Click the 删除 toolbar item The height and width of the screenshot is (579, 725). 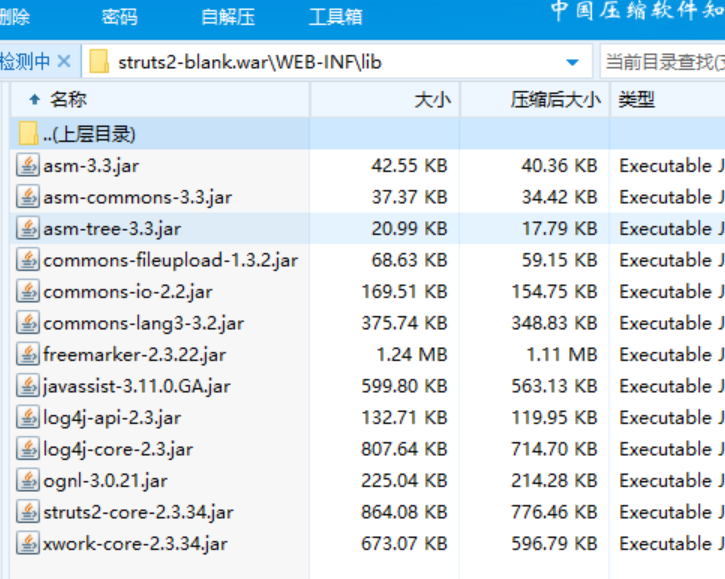15,17
